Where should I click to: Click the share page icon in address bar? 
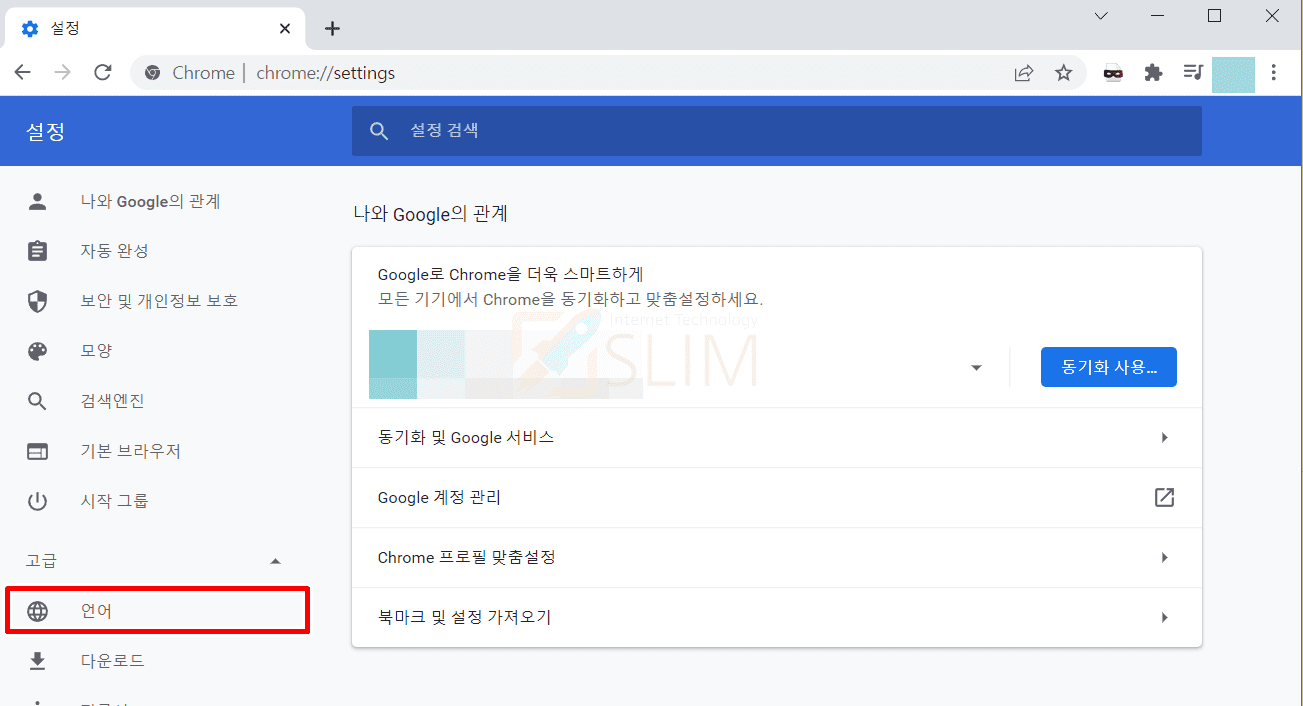point(1023,73)
